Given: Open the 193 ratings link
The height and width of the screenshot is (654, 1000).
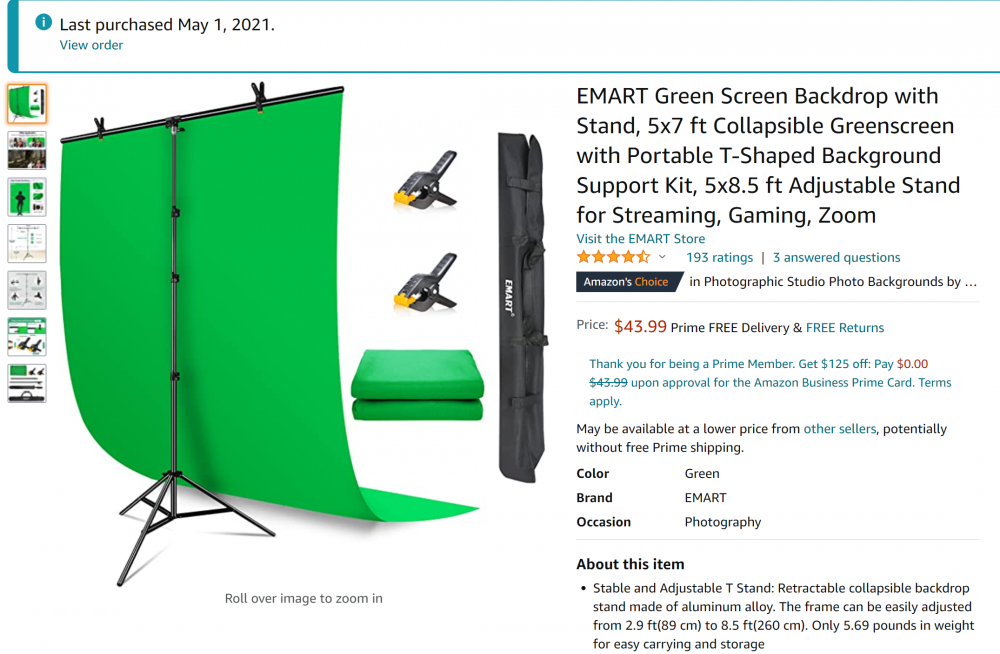Looking at the screenshot, I should pyautogui.click(x=719, y=257).
